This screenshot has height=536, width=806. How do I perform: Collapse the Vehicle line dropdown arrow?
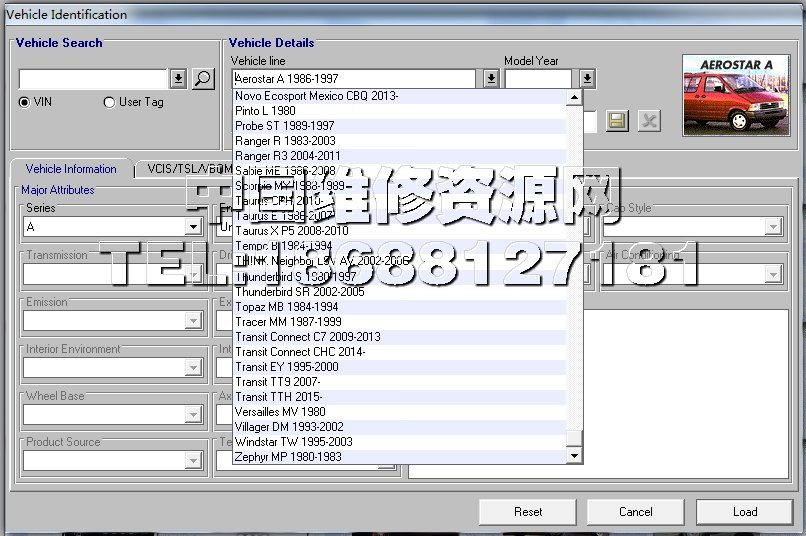[x=491, y=78]
